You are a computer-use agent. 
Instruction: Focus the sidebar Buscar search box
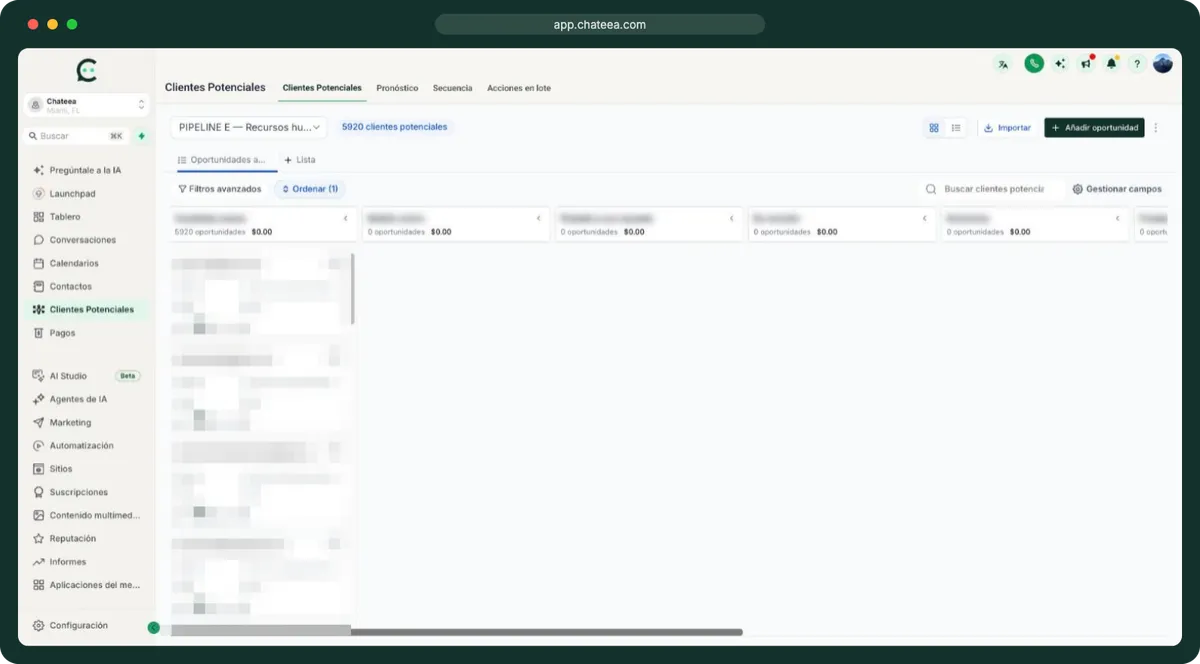point(77,136)
